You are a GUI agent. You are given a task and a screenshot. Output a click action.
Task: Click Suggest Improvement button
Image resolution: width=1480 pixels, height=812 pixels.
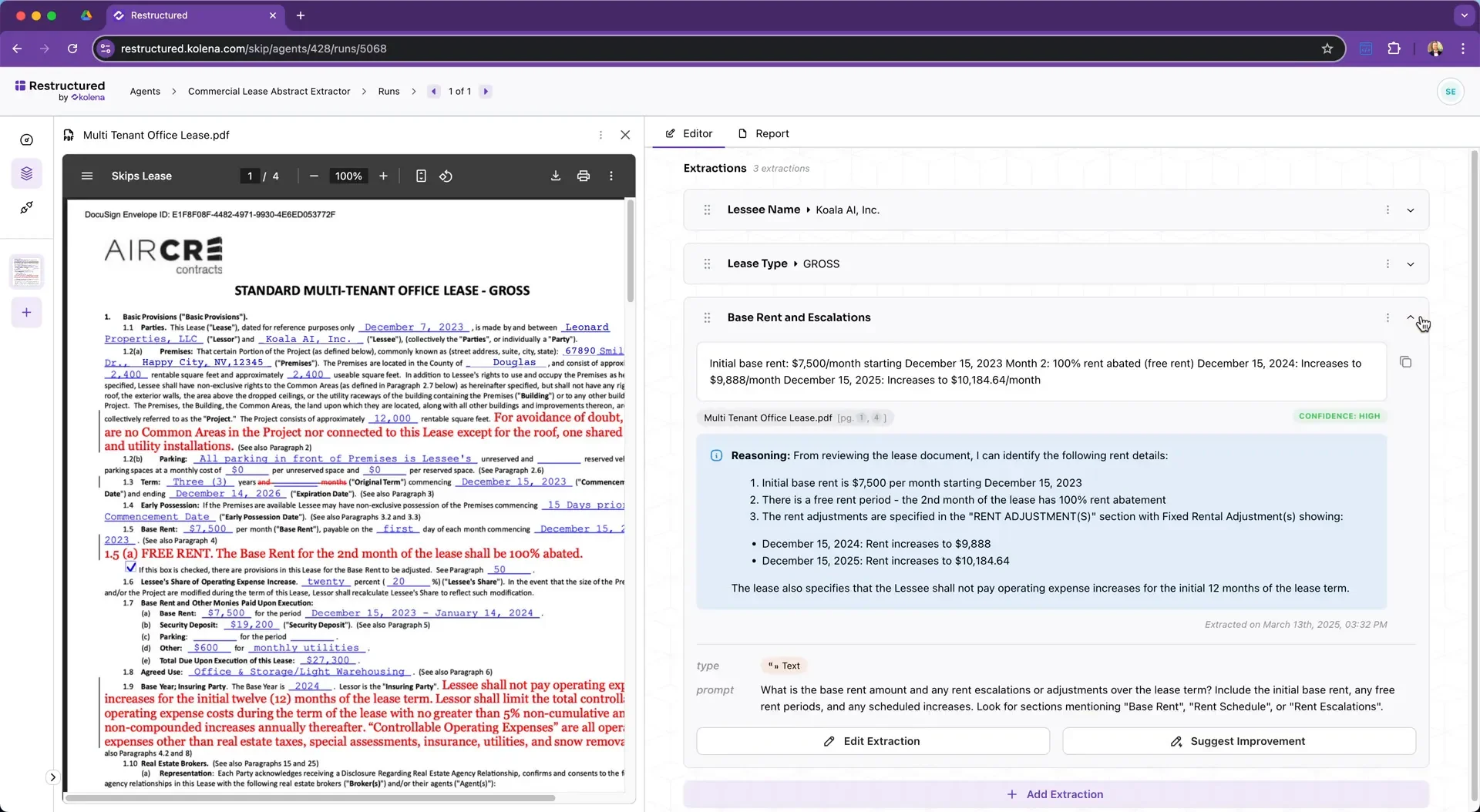[x=1239, y=741]
